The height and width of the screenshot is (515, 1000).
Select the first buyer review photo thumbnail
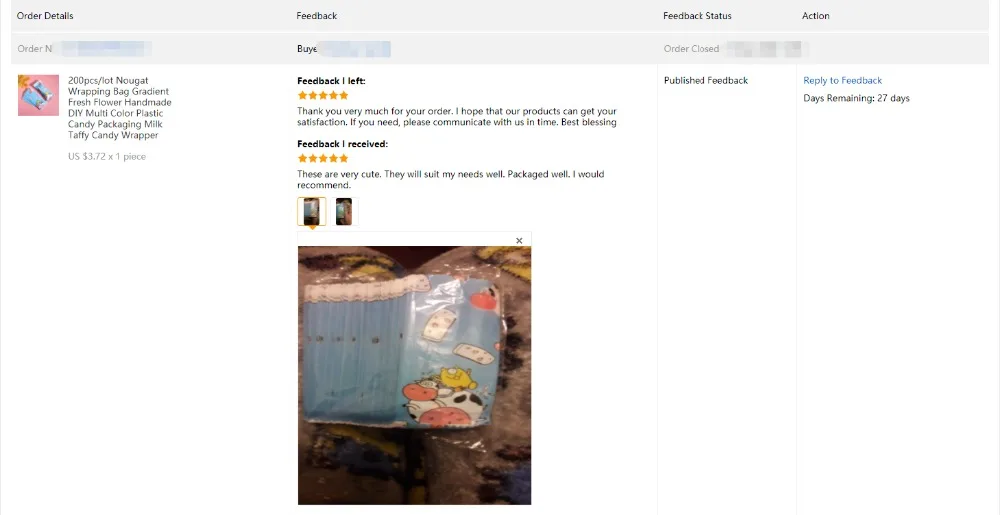(x=311, y=211)
